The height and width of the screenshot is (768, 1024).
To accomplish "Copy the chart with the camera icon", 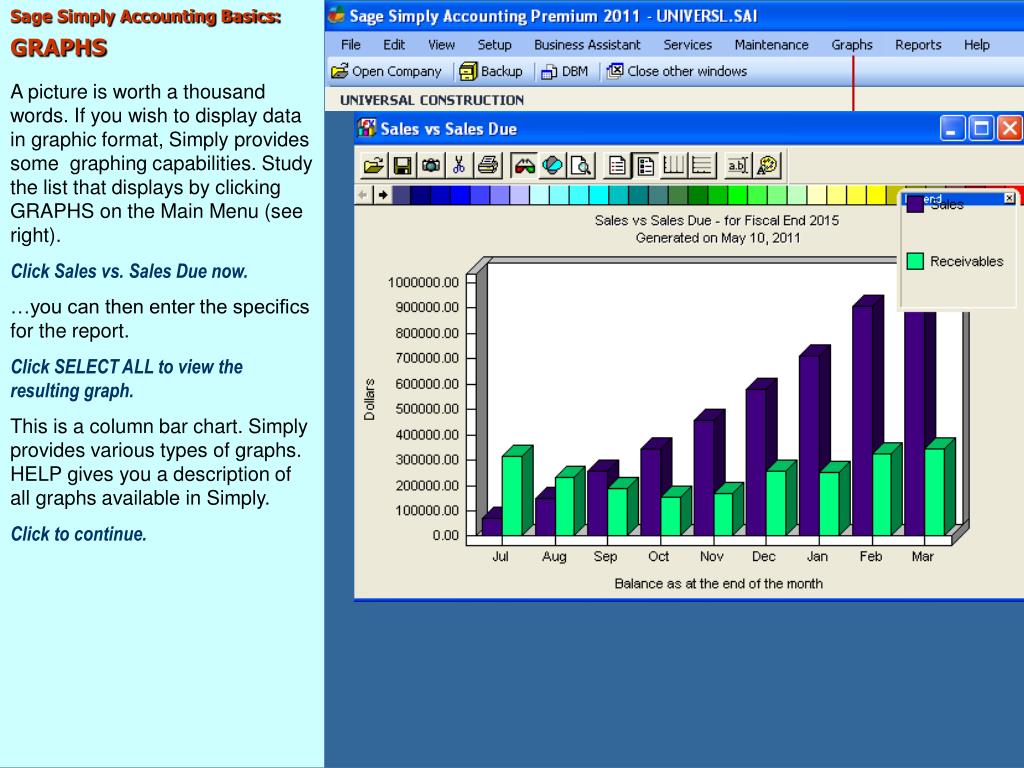I will pos(430,165).
